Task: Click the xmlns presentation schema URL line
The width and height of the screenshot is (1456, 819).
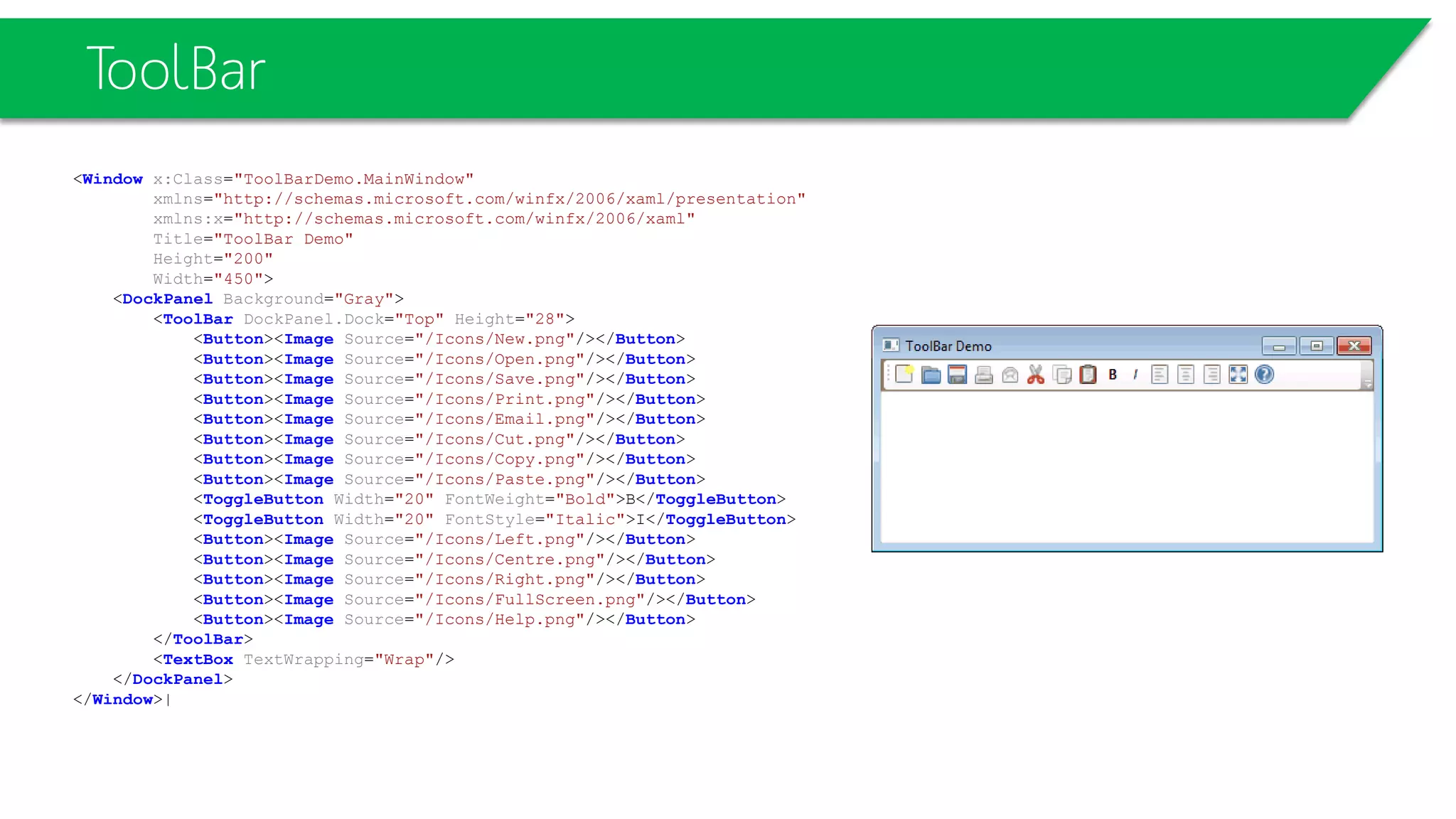Action: pyautogui.click(x=479, y=199)
